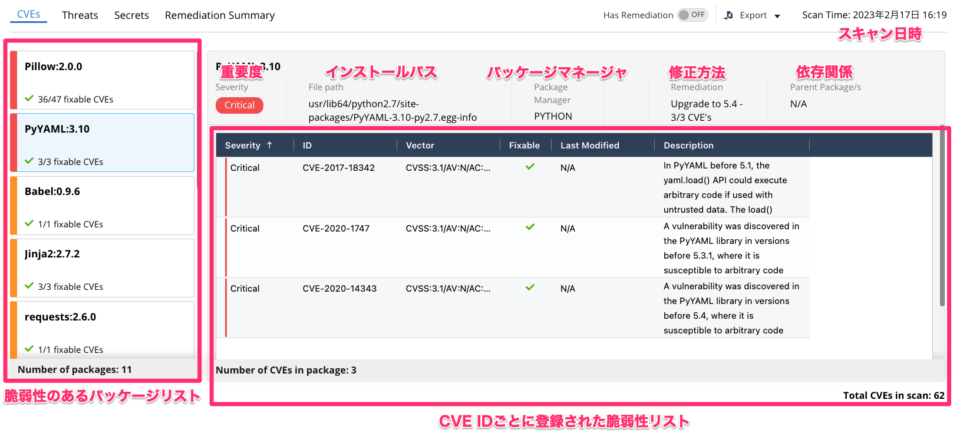Switch to the CVEs tab
This screenshot has width=960, height=433.
point(29,15)
